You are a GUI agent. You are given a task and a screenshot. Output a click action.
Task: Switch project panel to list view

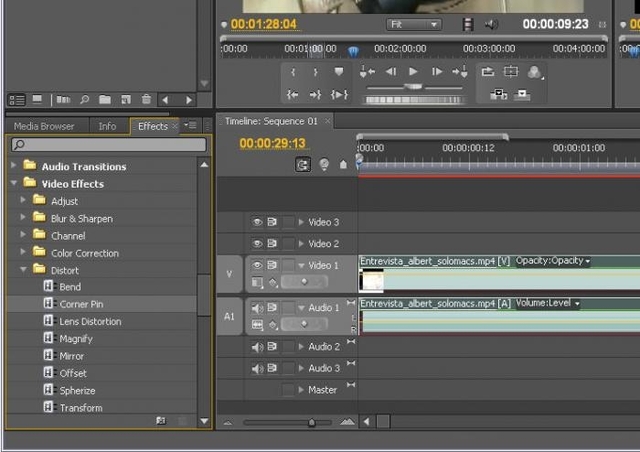tap(17, 100)
